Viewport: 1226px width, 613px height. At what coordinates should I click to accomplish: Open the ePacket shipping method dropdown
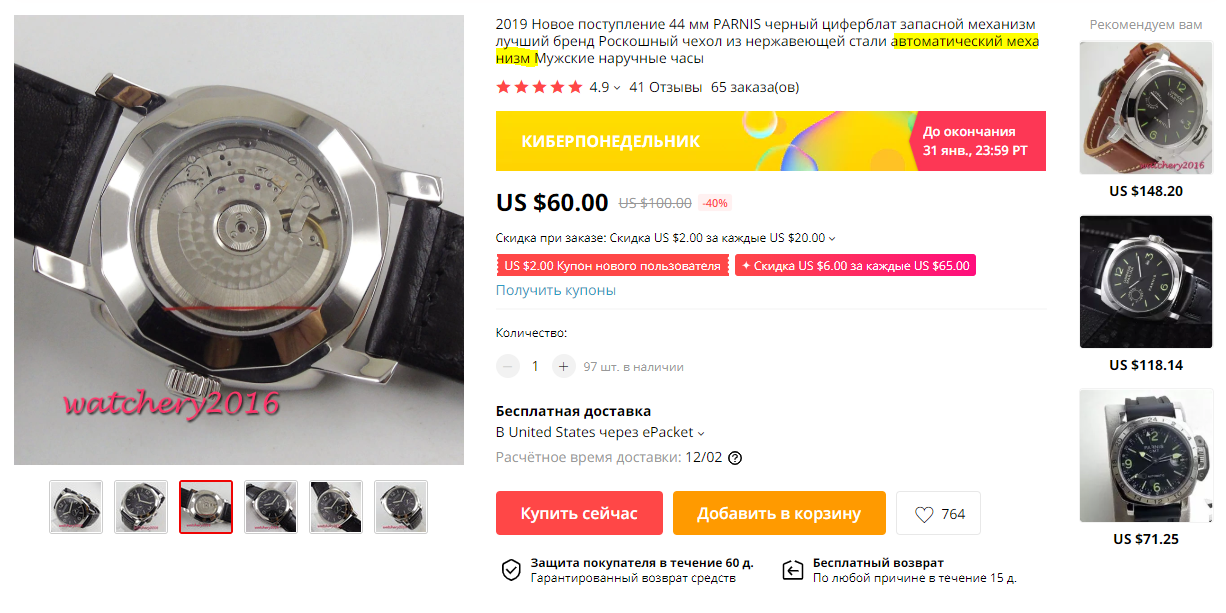pyautogui.click(x=701, y=434)
